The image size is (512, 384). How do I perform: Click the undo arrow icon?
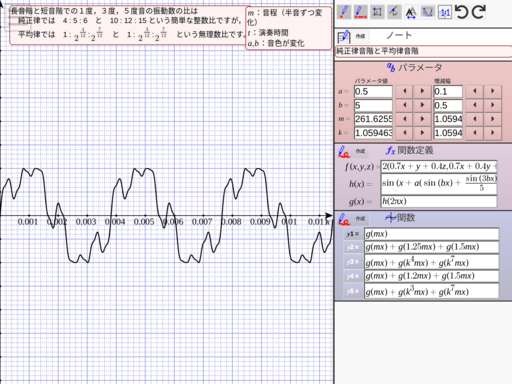tap(462, 12)
